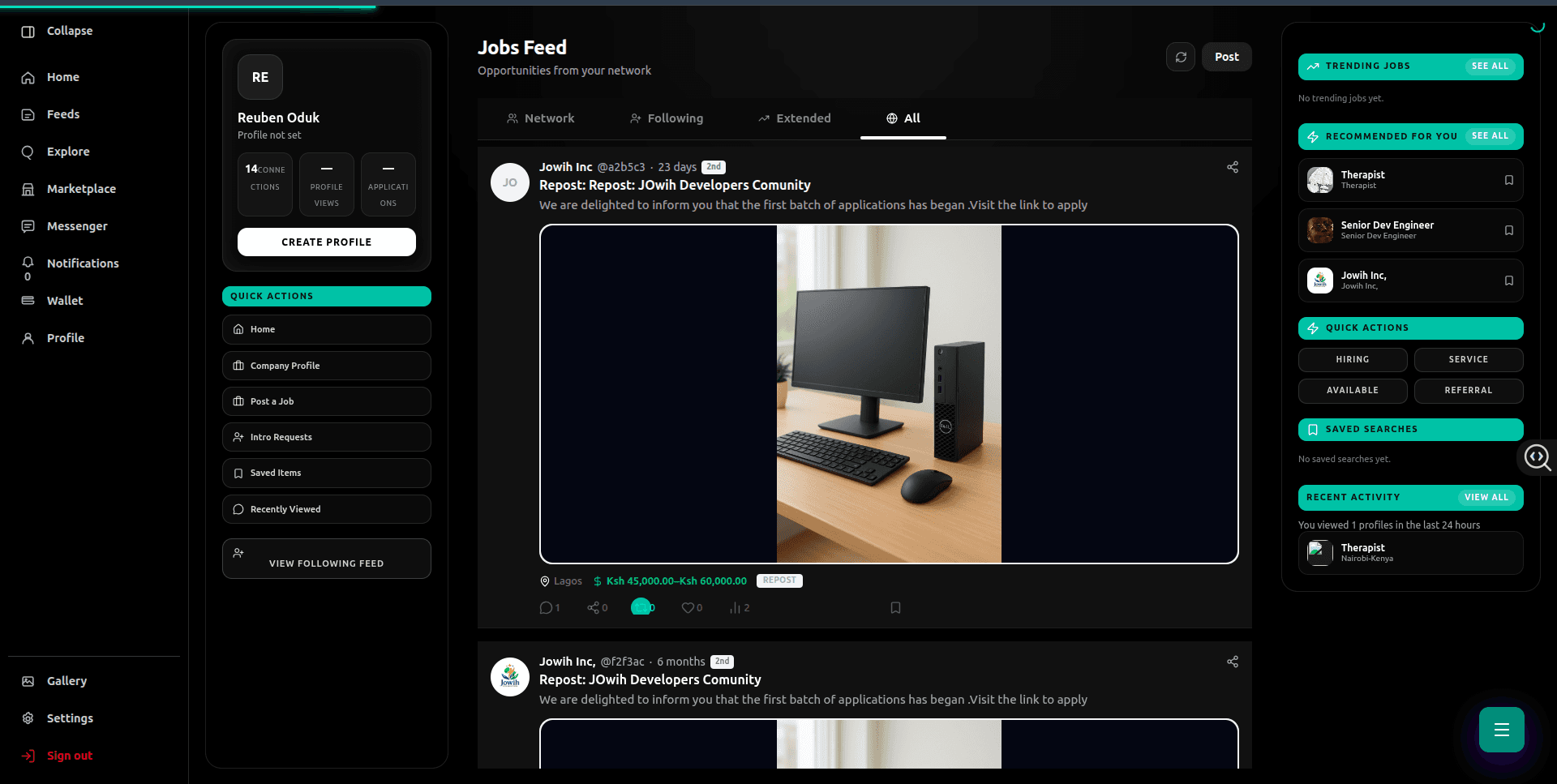The height and width of the screenshot is (784, 1557).
Task: Switch to the All tab
Action: (903, 118)
